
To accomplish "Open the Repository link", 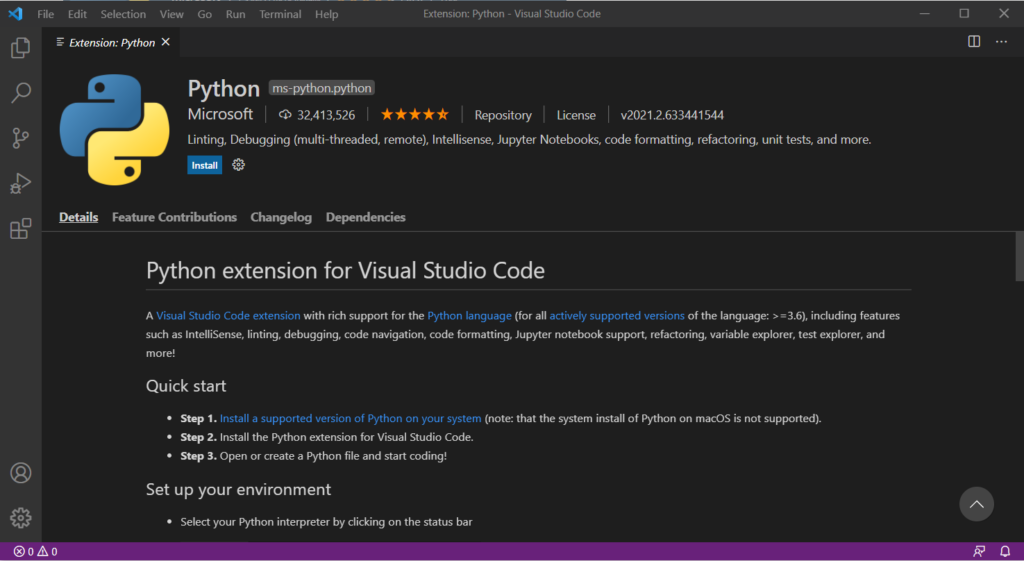I will tap(502, 115).
